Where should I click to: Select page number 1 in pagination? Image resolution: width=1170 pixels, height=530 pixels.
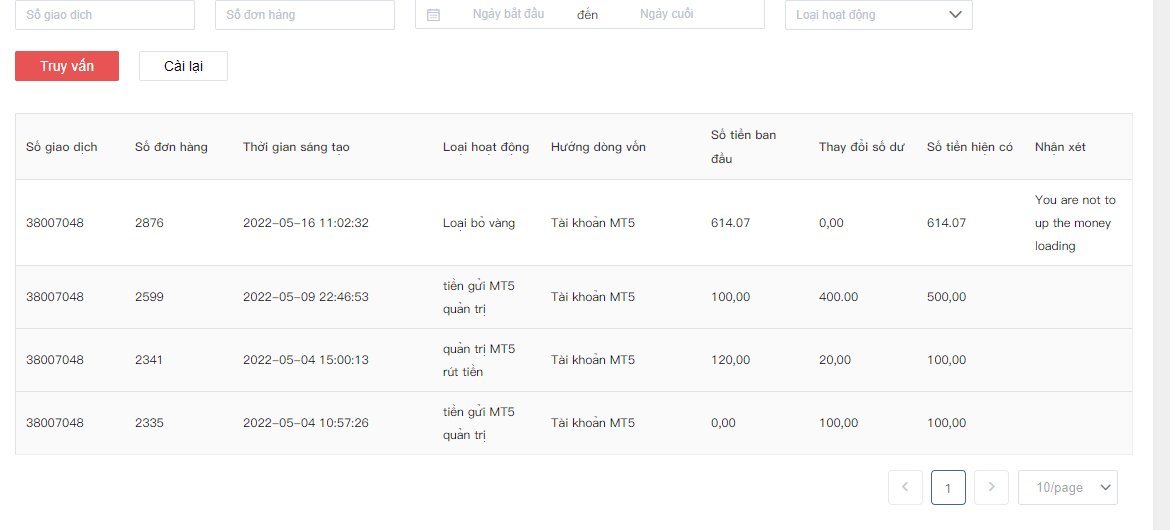click(948, 487)
